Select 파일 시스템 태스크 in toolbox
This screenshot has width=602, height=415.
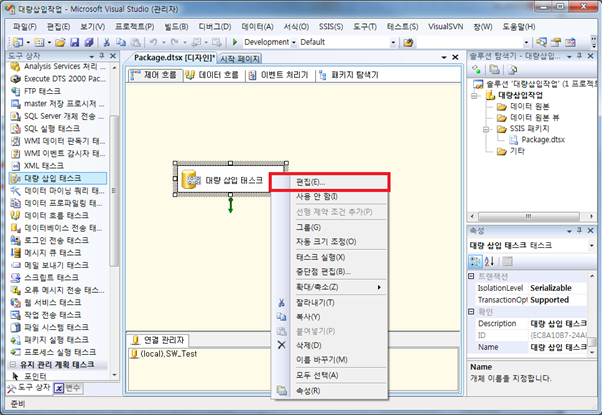[57, 327]
